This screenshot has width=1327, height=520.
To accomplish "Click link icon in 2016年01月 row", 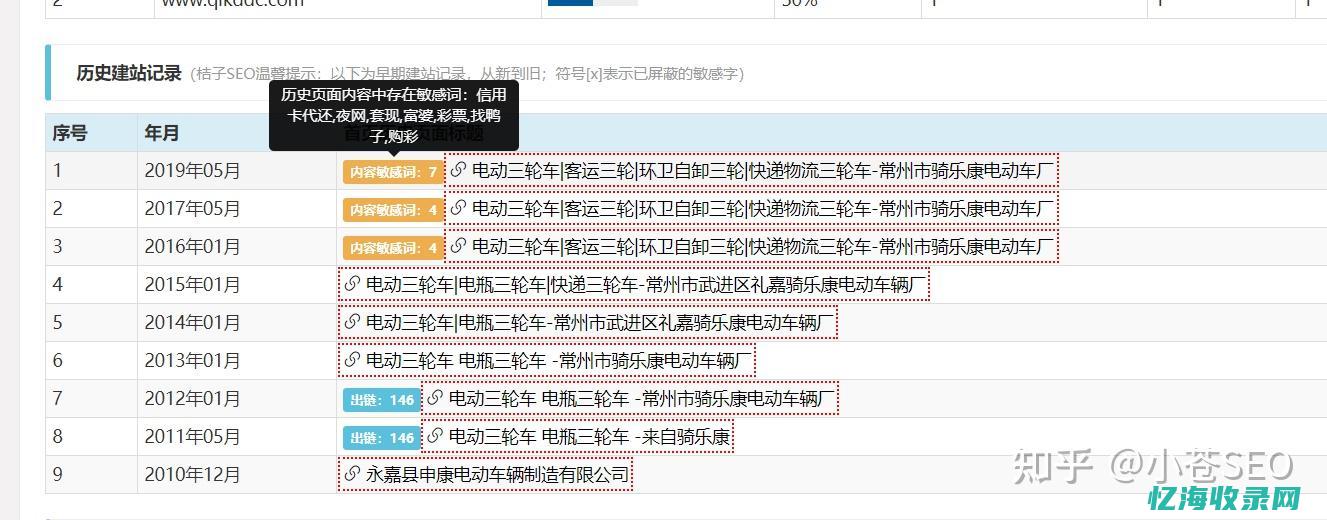I will coord(459,247).
